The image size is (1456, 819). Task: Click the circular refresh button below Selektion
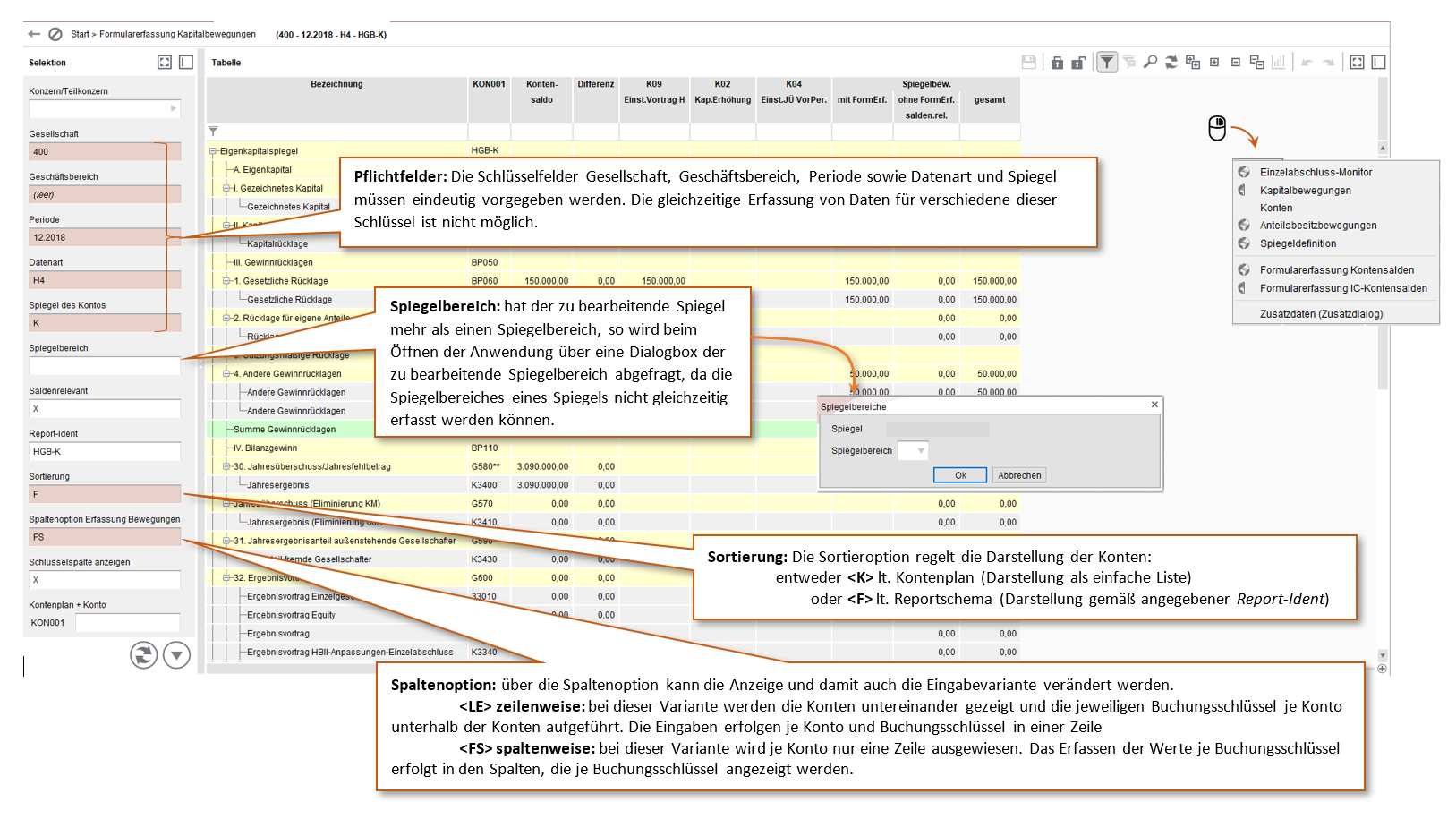pyautogui.click(x=143, y=655)
